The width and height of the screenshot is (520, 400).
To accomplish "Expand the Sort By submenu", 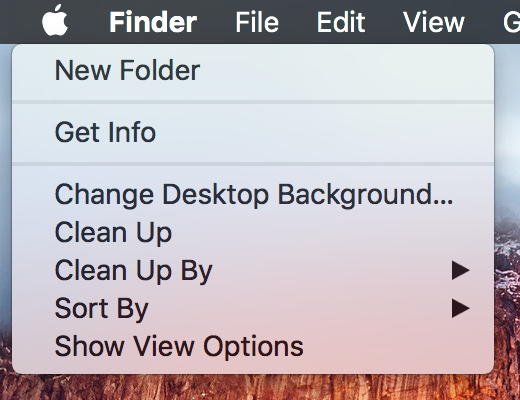I will tap(253, 308).
